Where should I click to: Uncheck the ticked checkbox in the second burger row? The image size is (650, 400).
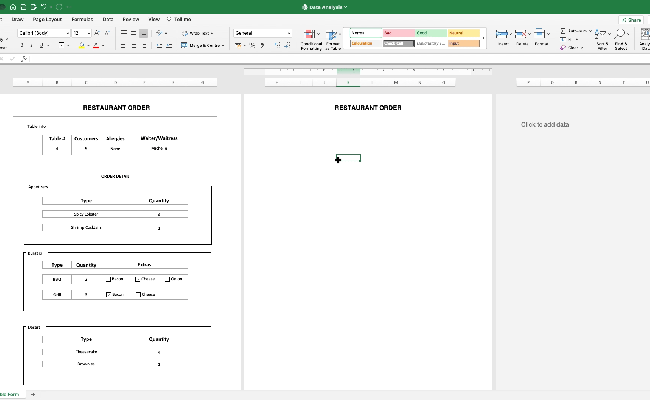pos(108,295)
